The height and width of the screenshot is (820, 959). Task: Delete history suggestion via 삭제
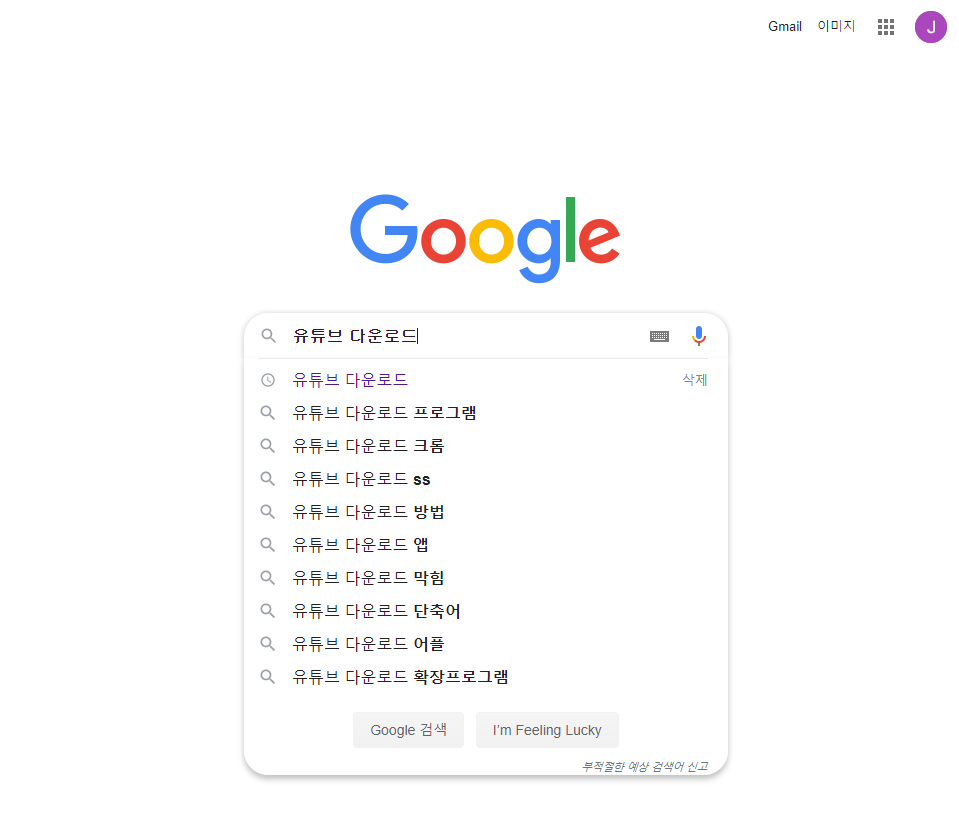point(695,380)
